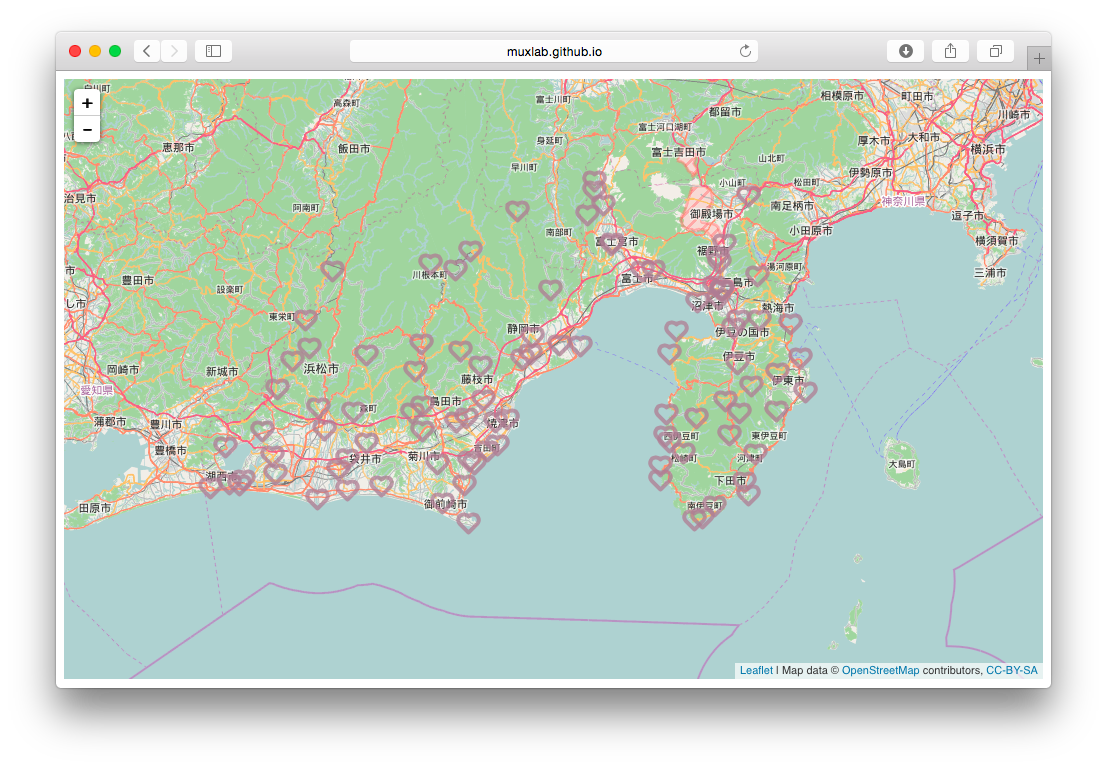Click the heart marker directly above 川根本町
1107x768 pixels.
(x=430, y=263)
